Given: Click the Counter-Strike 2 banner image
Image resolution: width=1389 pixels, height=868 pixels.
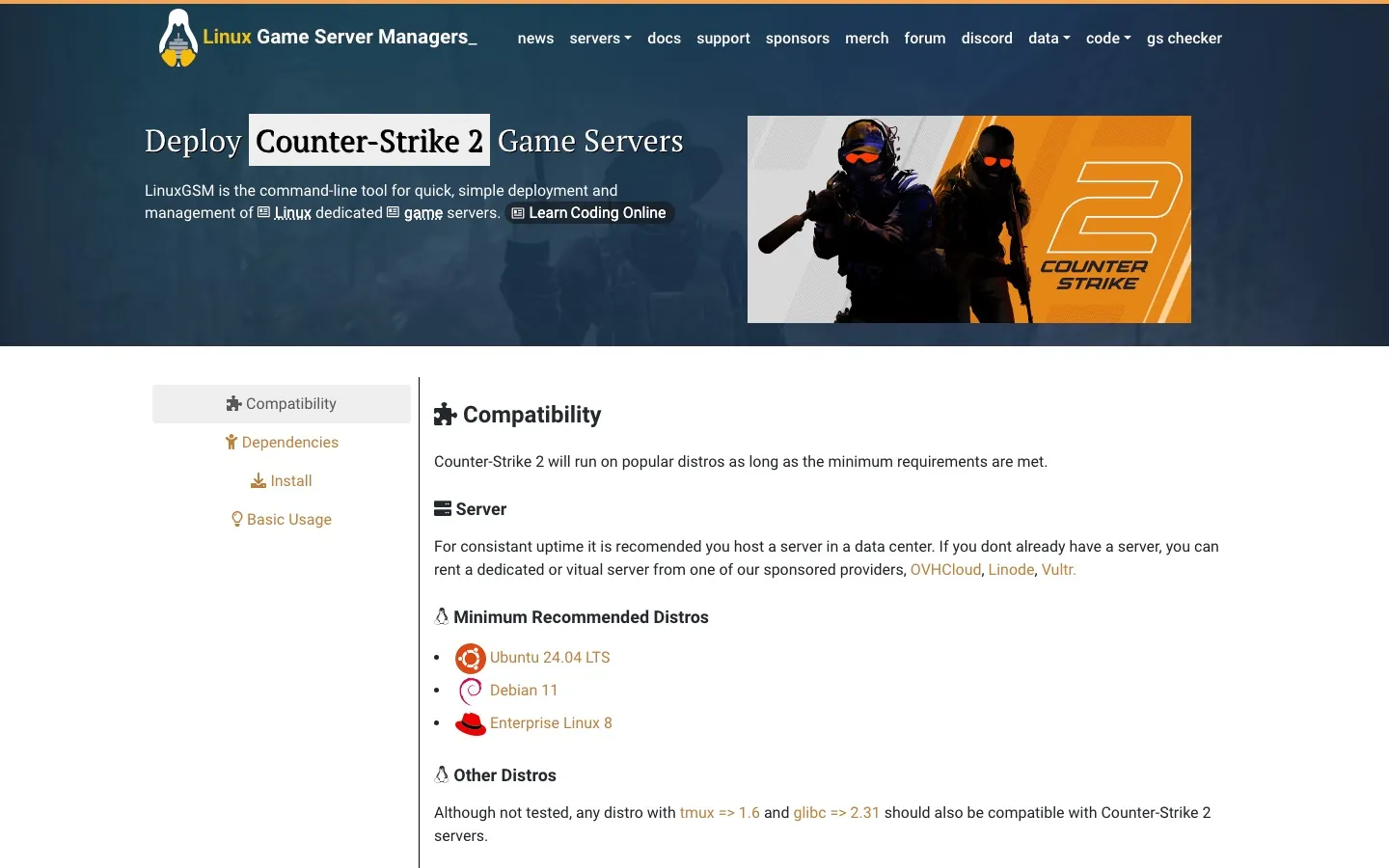Looking at the screenshot, I should coord(969,219).
